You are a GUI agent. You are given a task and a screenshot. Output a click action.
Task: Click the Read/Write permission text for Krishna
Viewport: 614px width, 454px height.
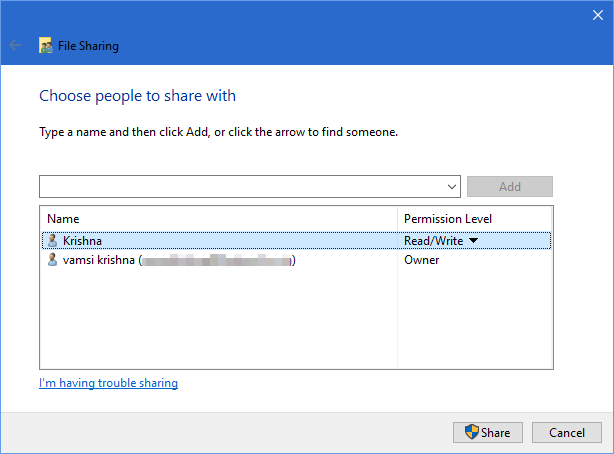(x=434, y=240)
